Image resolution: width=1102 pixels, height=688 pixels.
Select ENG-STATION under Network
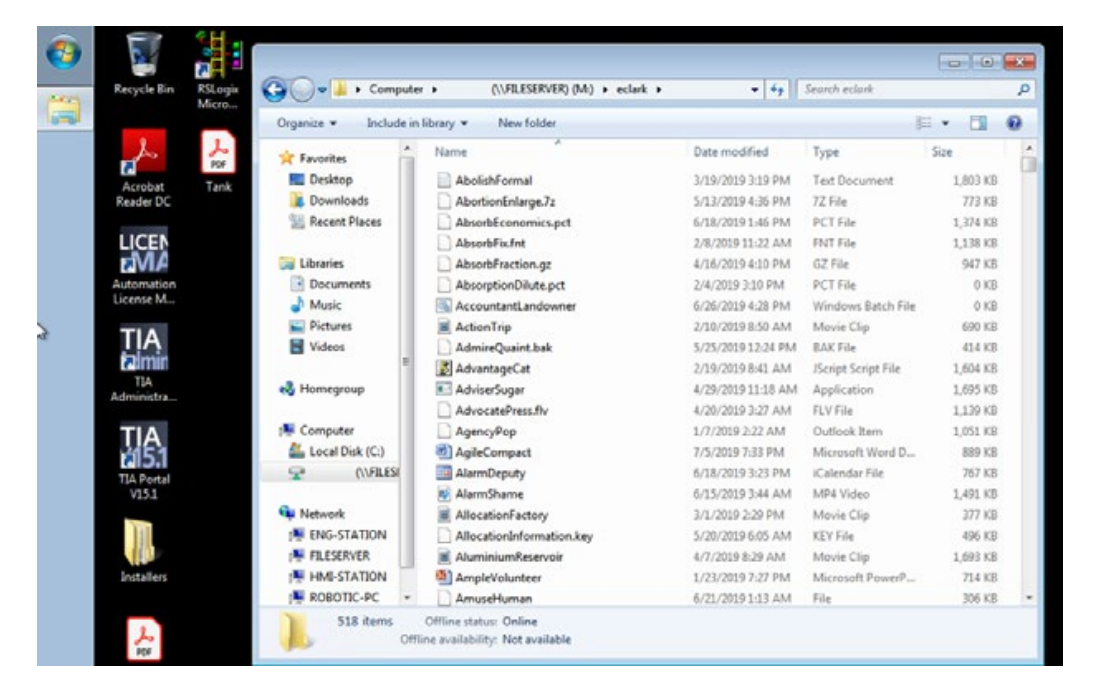(337, 535)
